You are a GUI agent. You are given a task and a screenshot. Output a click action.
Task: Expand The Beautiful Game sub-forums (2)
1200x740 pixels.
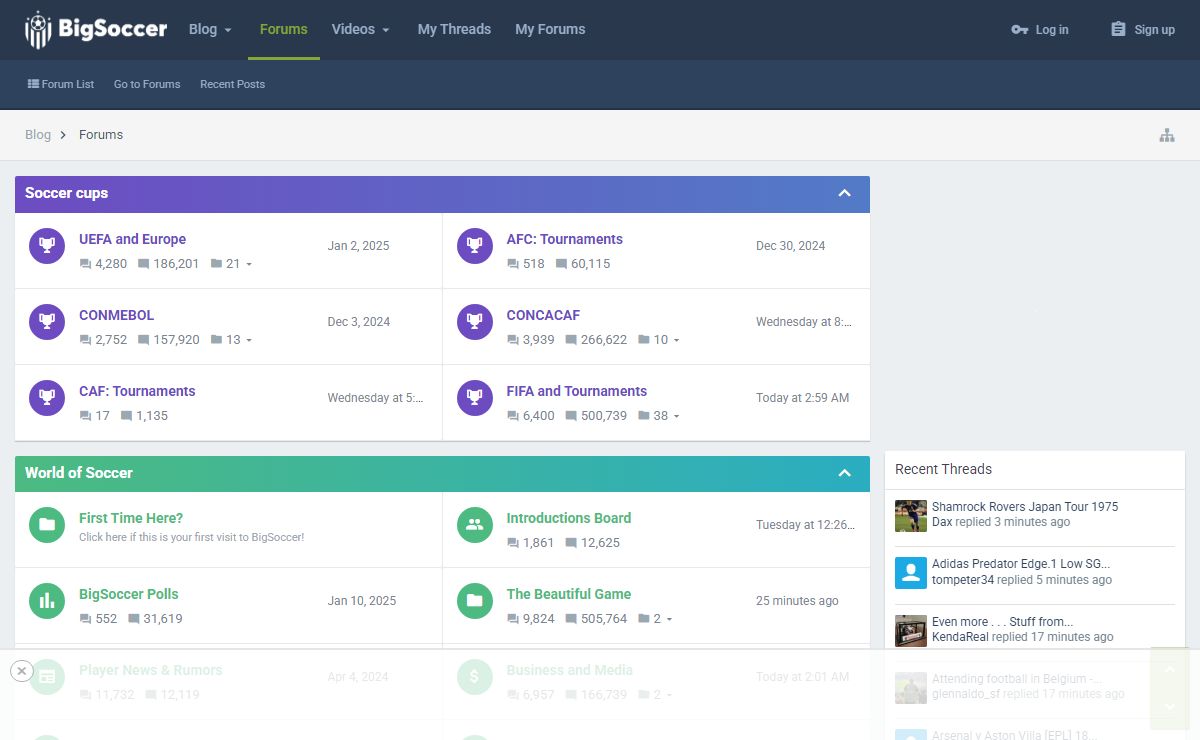coord(656,619)
